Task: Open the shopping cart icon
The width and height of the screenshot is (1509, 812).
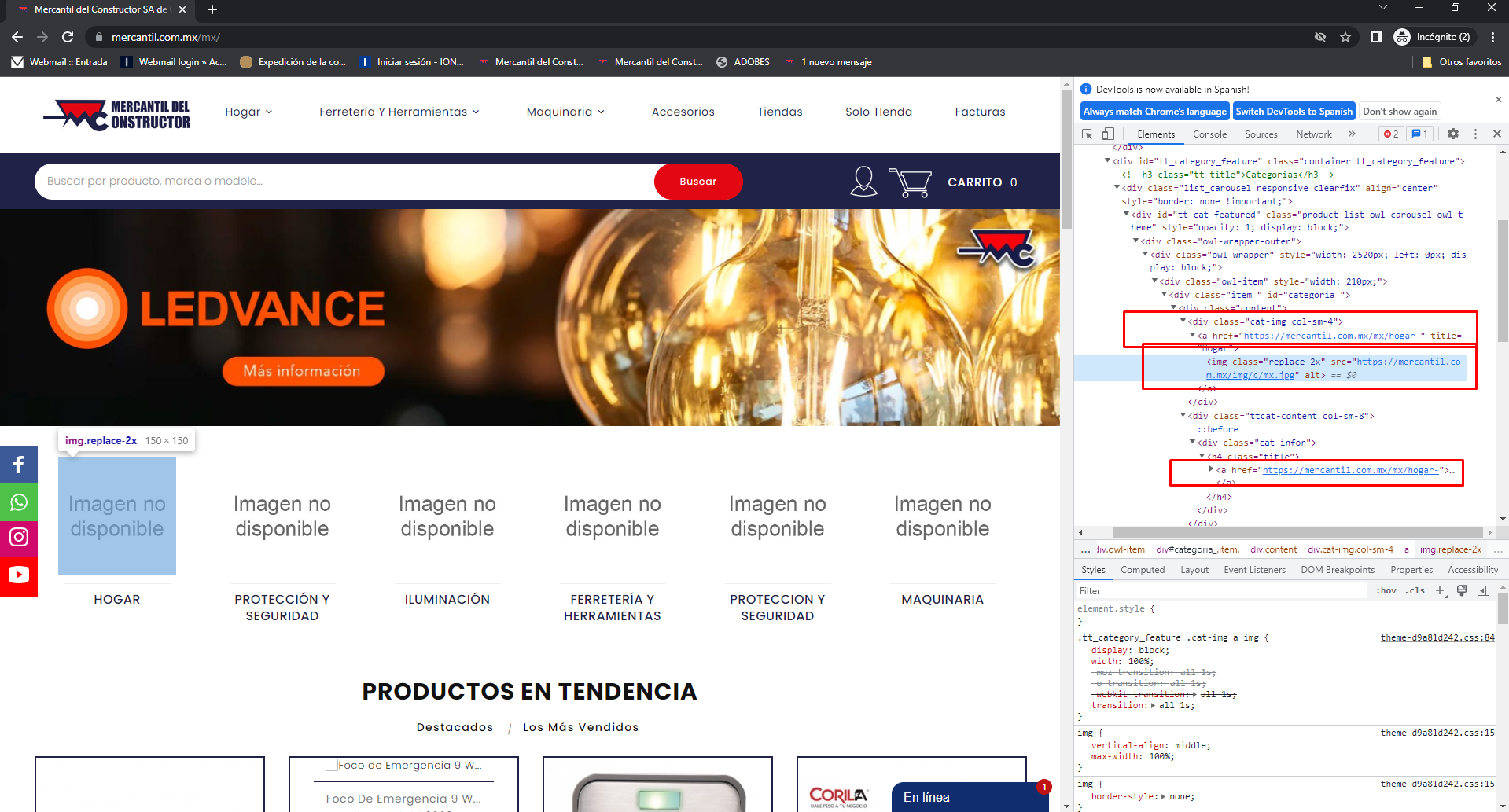Action: (910, 182)
